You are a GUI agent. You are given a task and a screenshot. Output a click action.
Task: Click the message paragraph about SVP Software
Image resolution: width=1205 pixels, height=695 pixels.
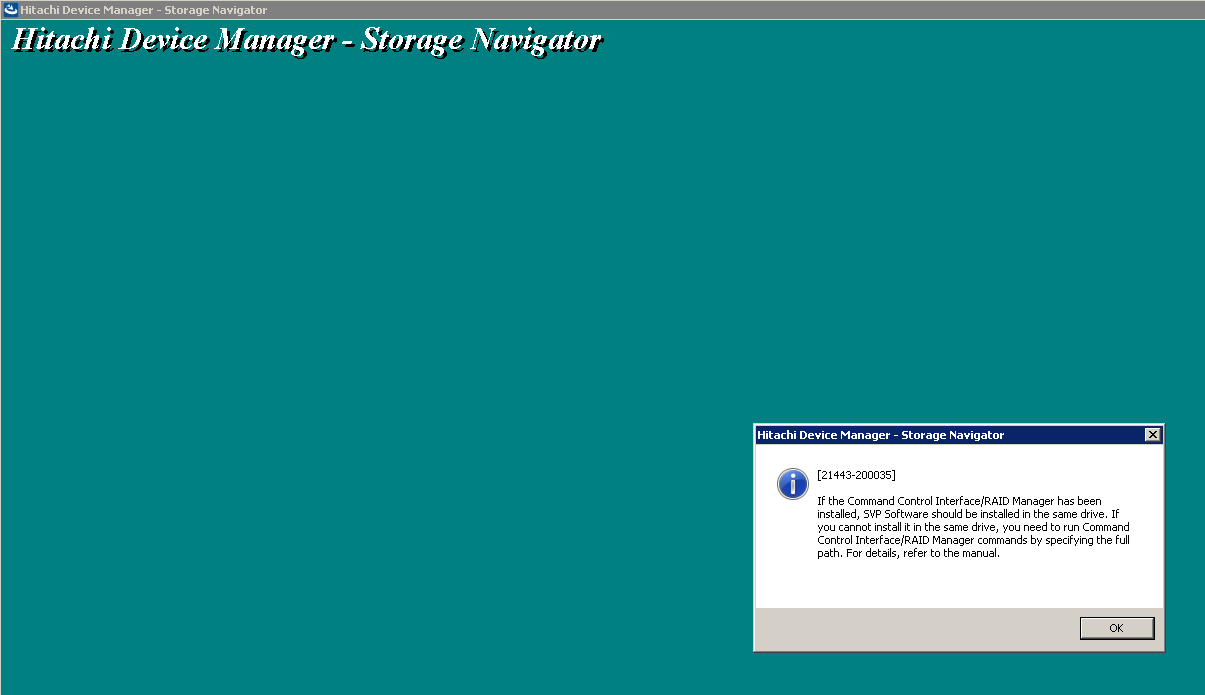click(x=973, y=527)
